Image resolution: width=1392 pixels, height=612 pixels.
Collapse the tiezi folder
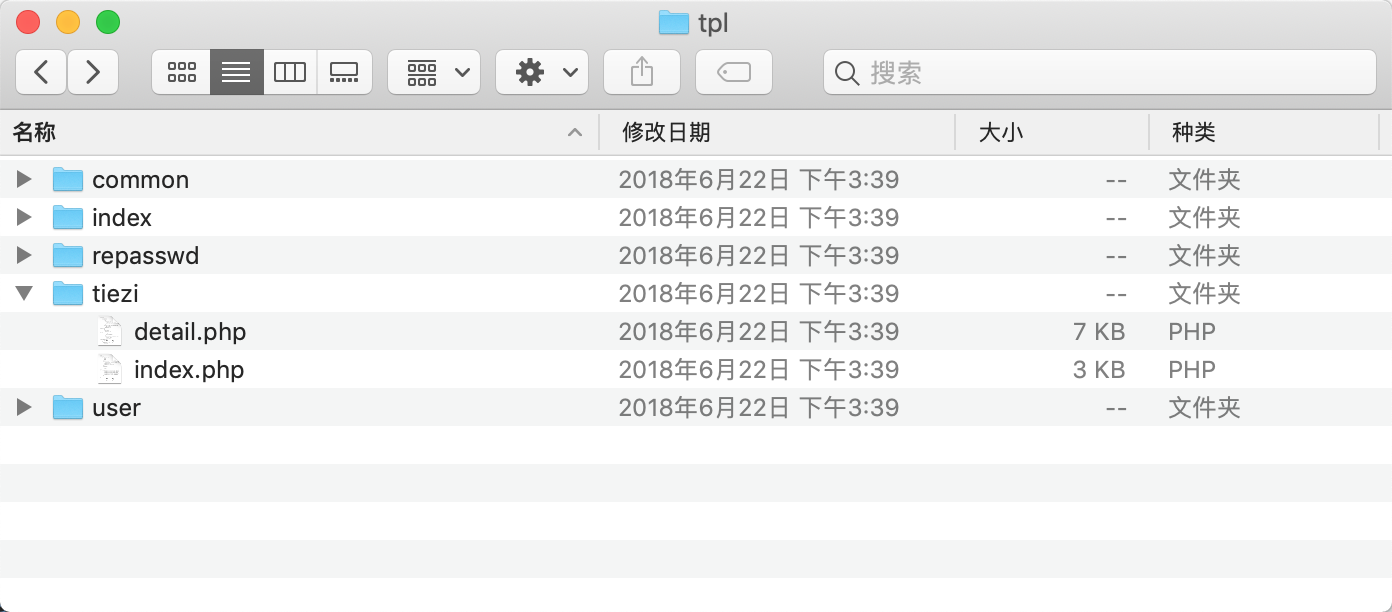pyautogui.click(x=25, y=294)
